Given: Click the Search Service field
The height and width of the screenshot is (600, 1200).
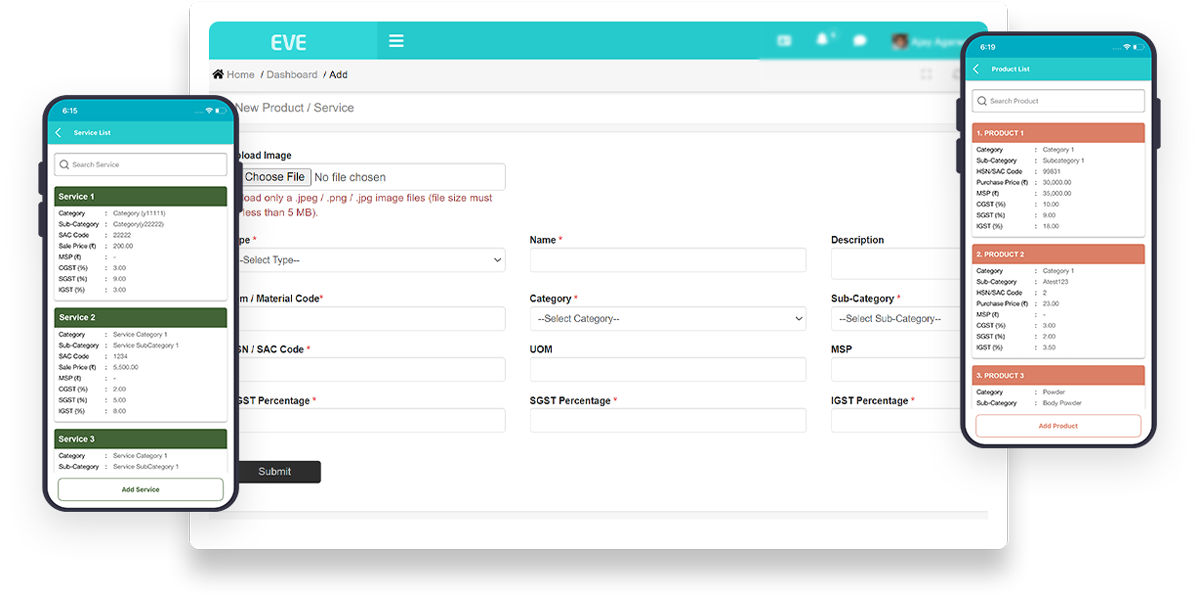Looking at the screenshot, I should point(140,165).
